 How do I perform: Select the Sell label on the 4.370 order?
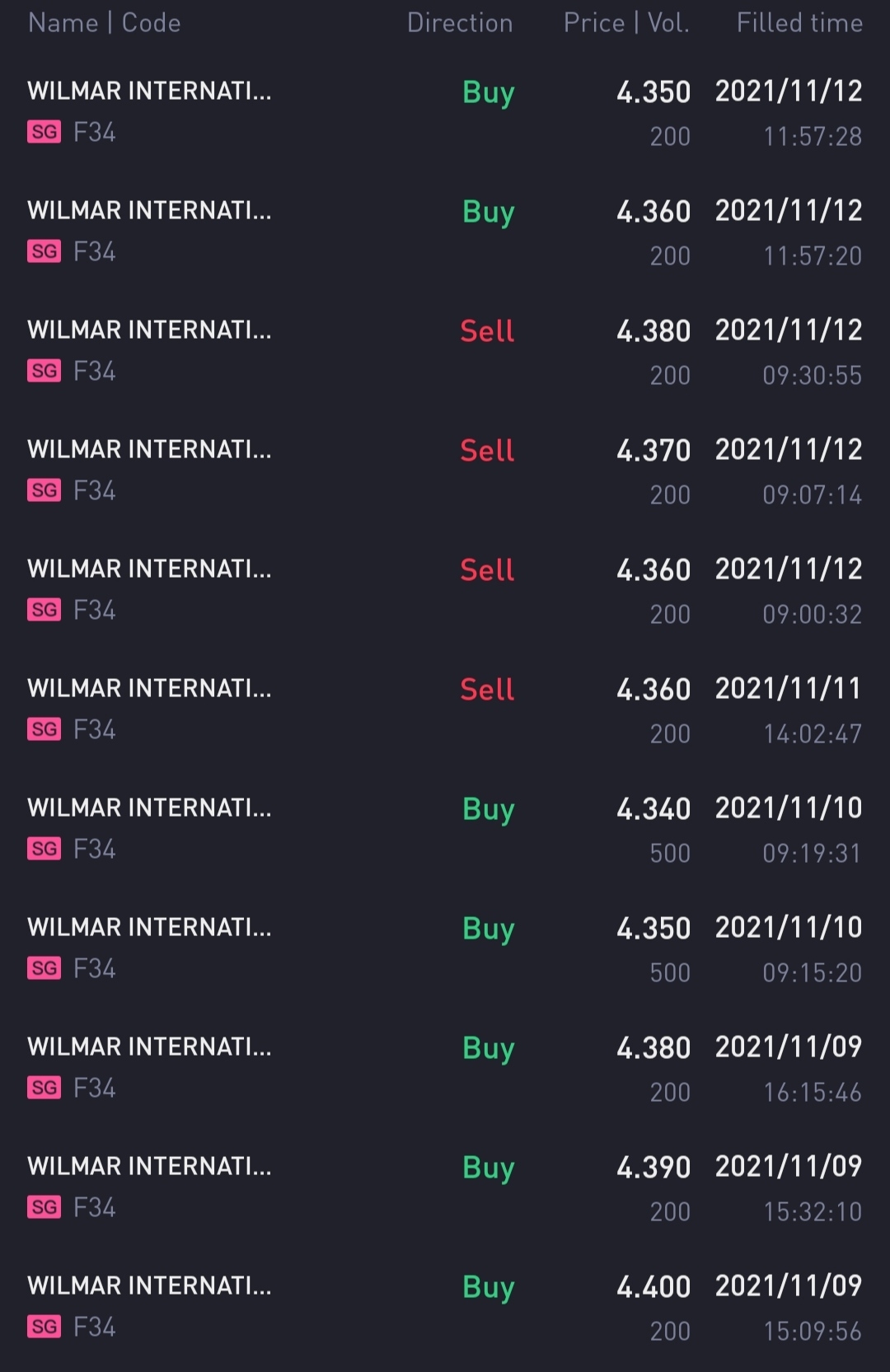pyautogui.click(x=487, y=450)
